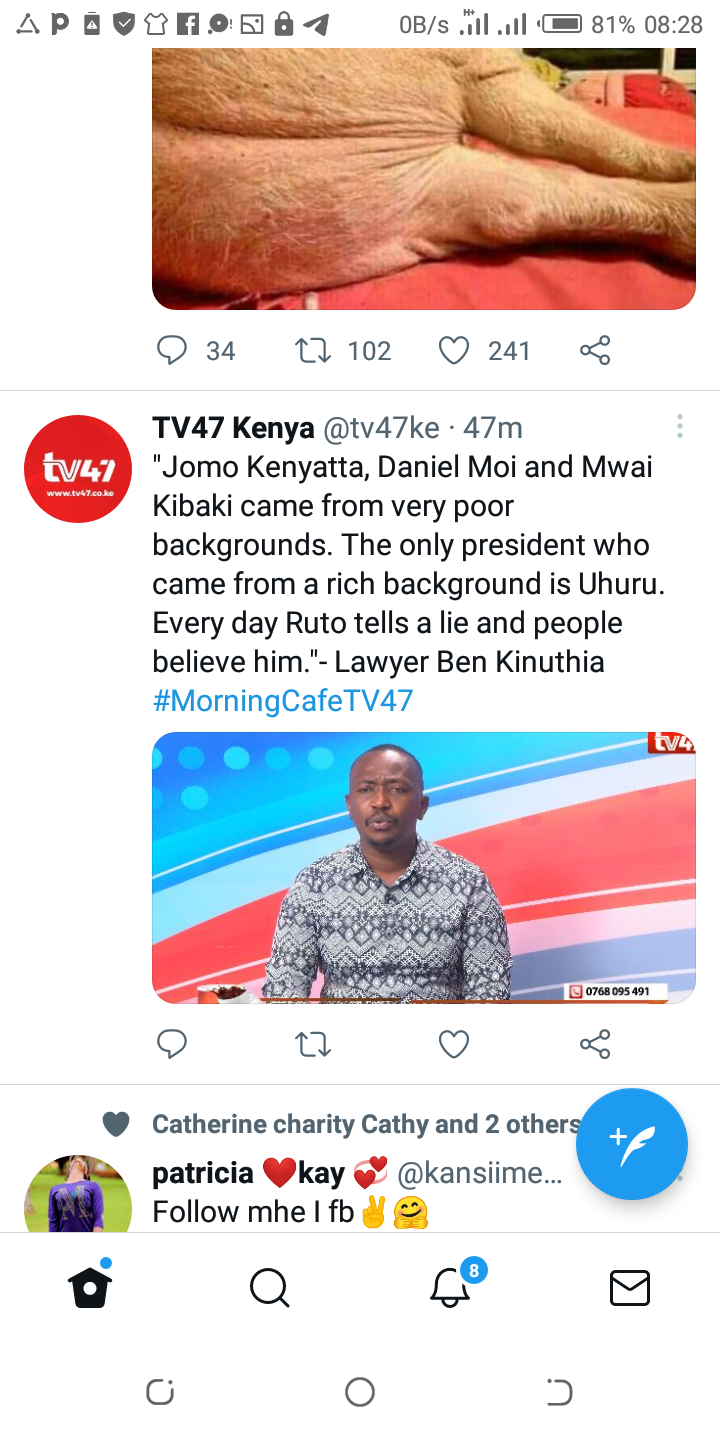Tap the Android home navigation button
720x1440 pixels.
click(x=359, y=1392)
